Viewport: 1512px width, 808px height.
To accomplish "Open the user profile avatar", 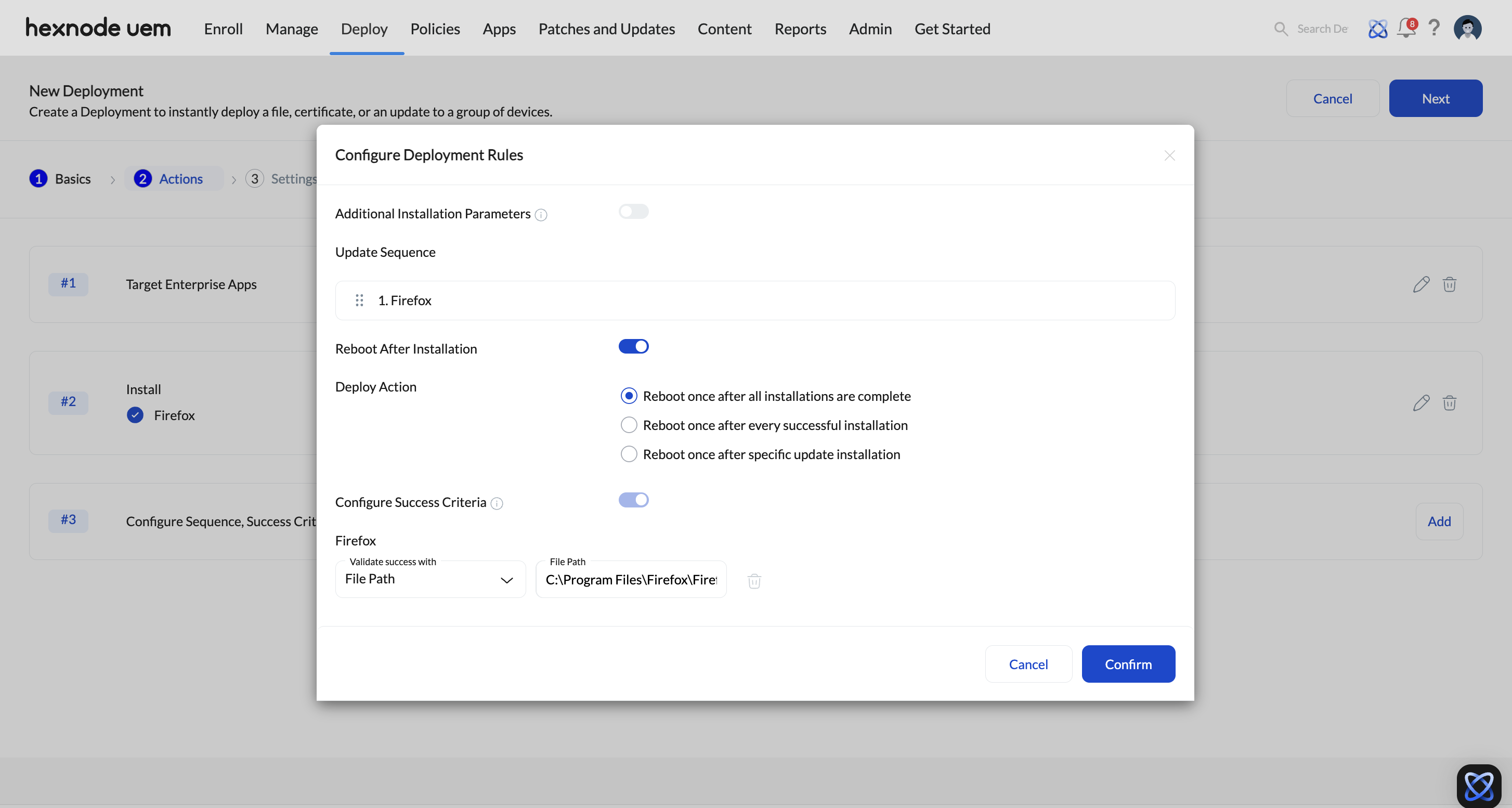I will 1467,28.
